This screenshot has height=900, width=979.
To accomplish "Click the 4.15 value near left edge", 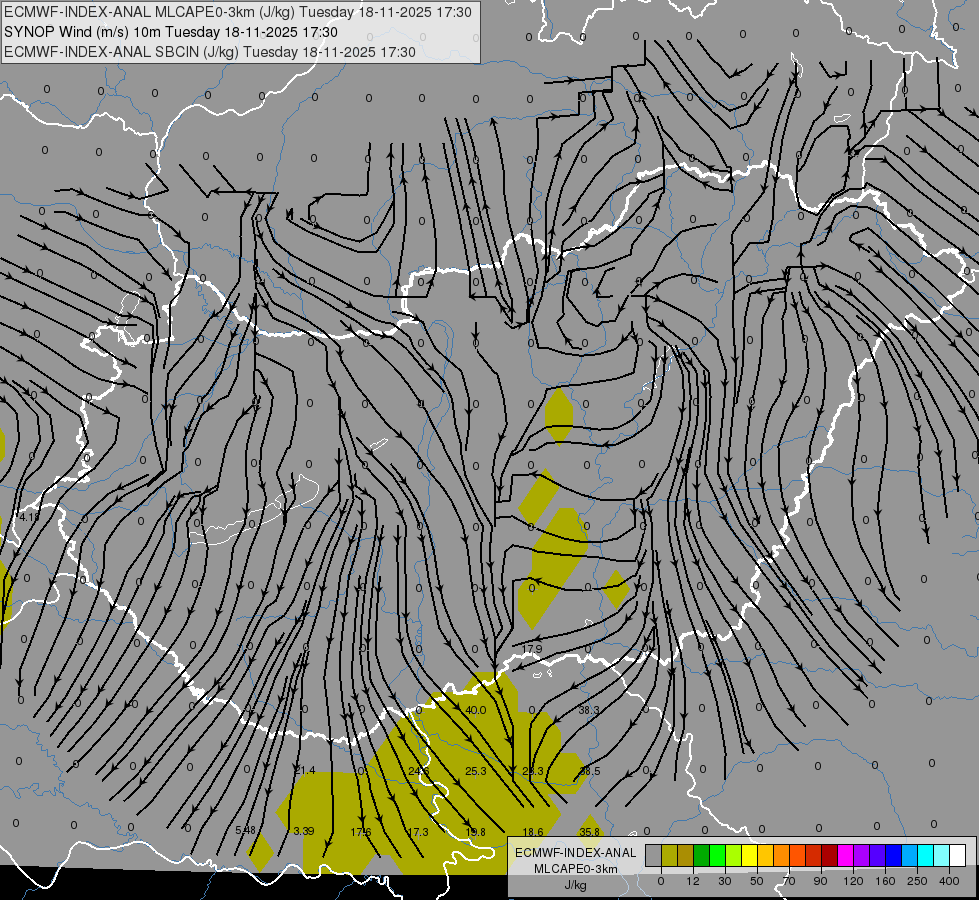I will pos(29,517).
